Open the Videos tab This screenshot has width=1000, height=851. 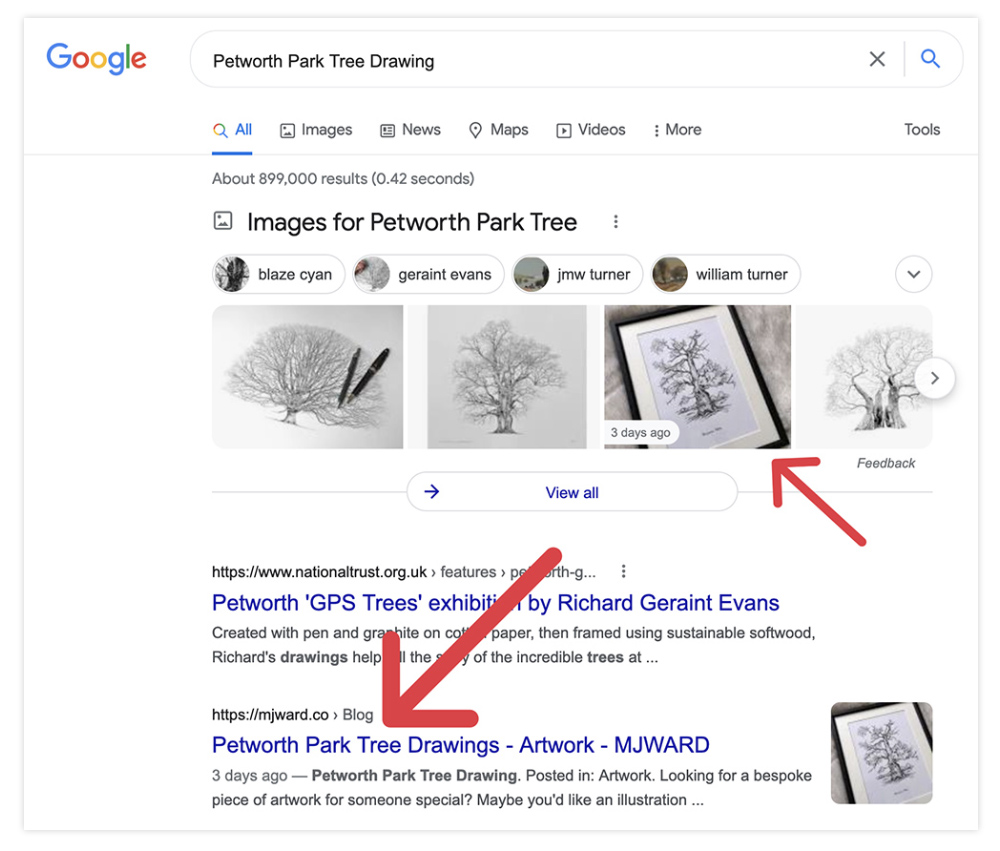[x=591, y=130]
